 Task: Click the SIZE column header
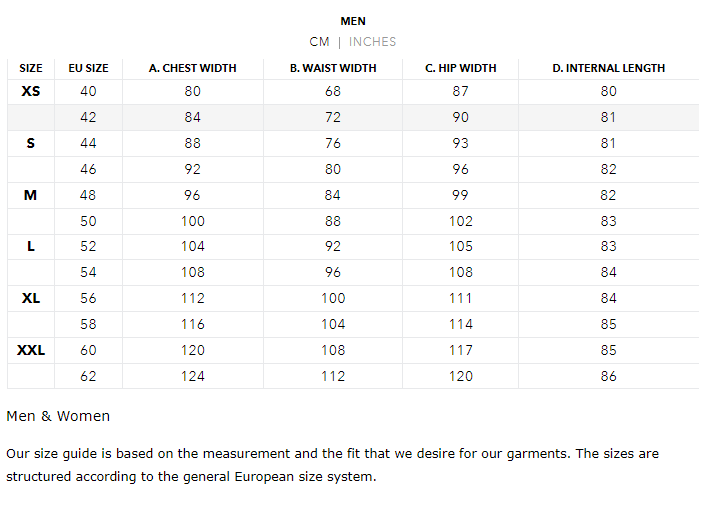pyautogui.click(x=31, y=68)
